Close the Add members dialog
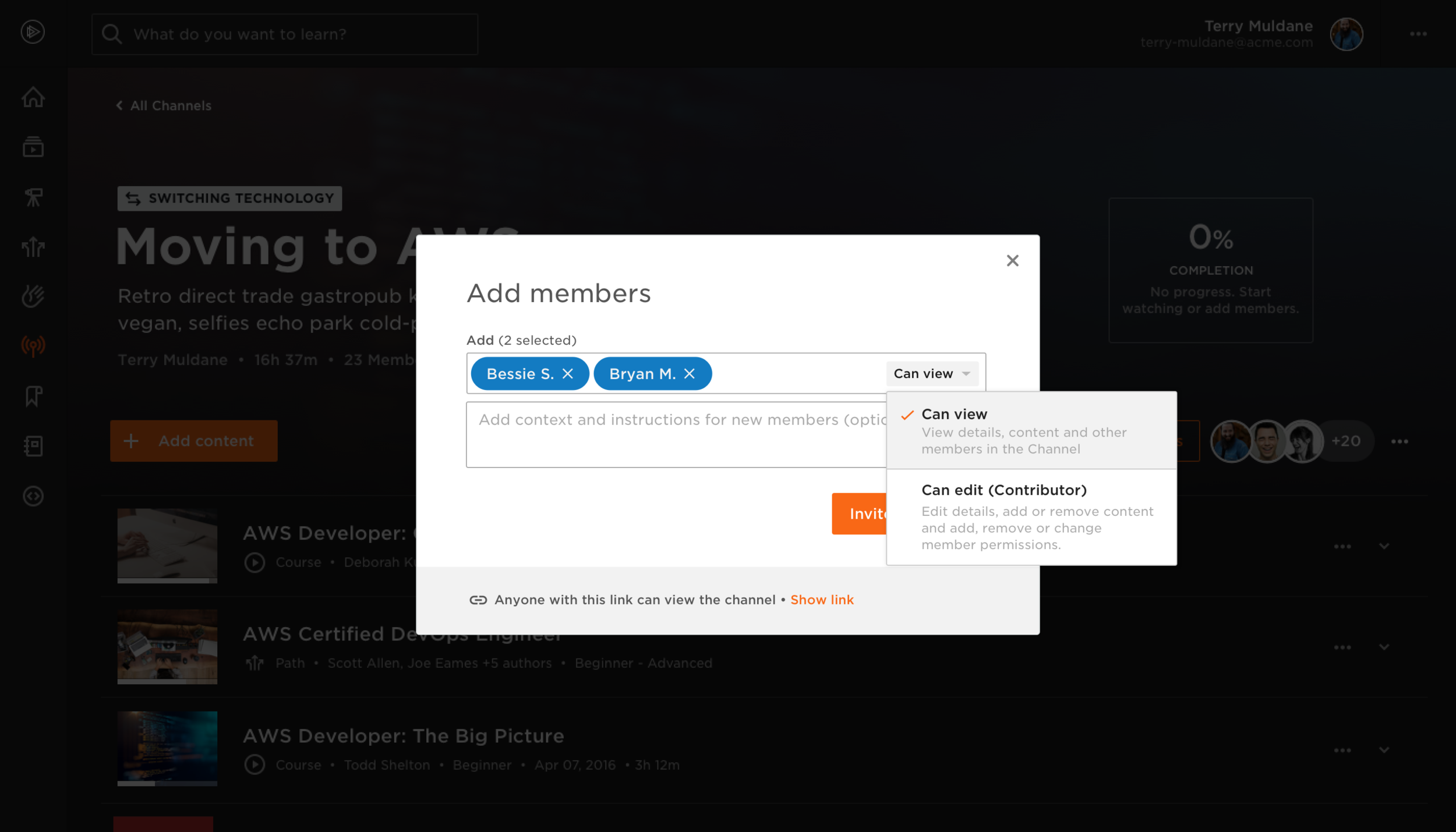The height and width of the screenshot is (832, 1456). [x=1012, y=260]
